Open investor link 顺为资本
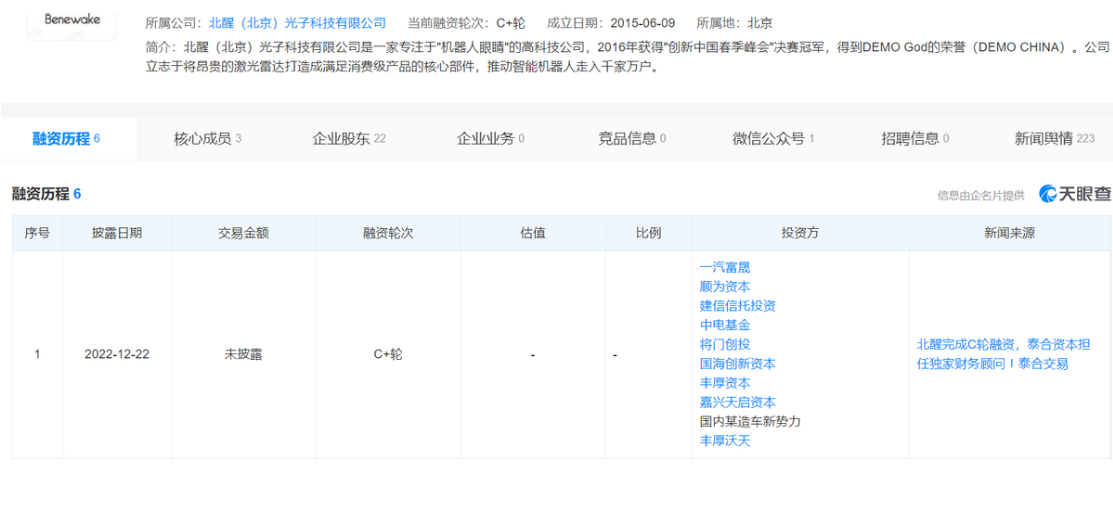The width and height of the screenshot is (1113, 514). coord(725,287)
